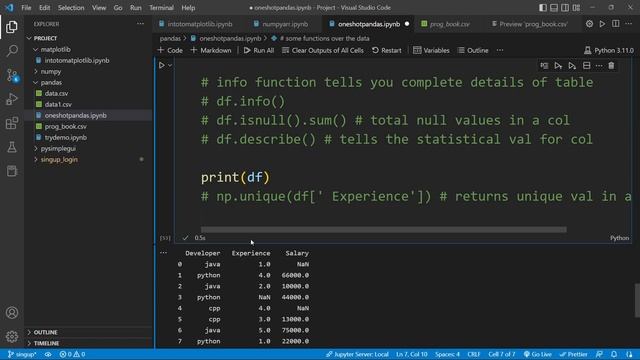Open the Extensions view
640x360 pixels.
click(x=12, y=123)
